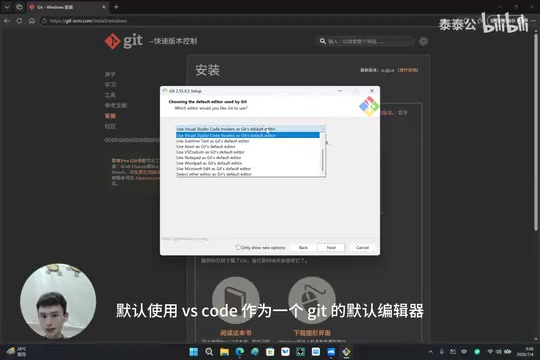This screenshot has width=540, height=360.
Task: Open 工具 in the git sidebar
Action: click(x=110, y=95)
